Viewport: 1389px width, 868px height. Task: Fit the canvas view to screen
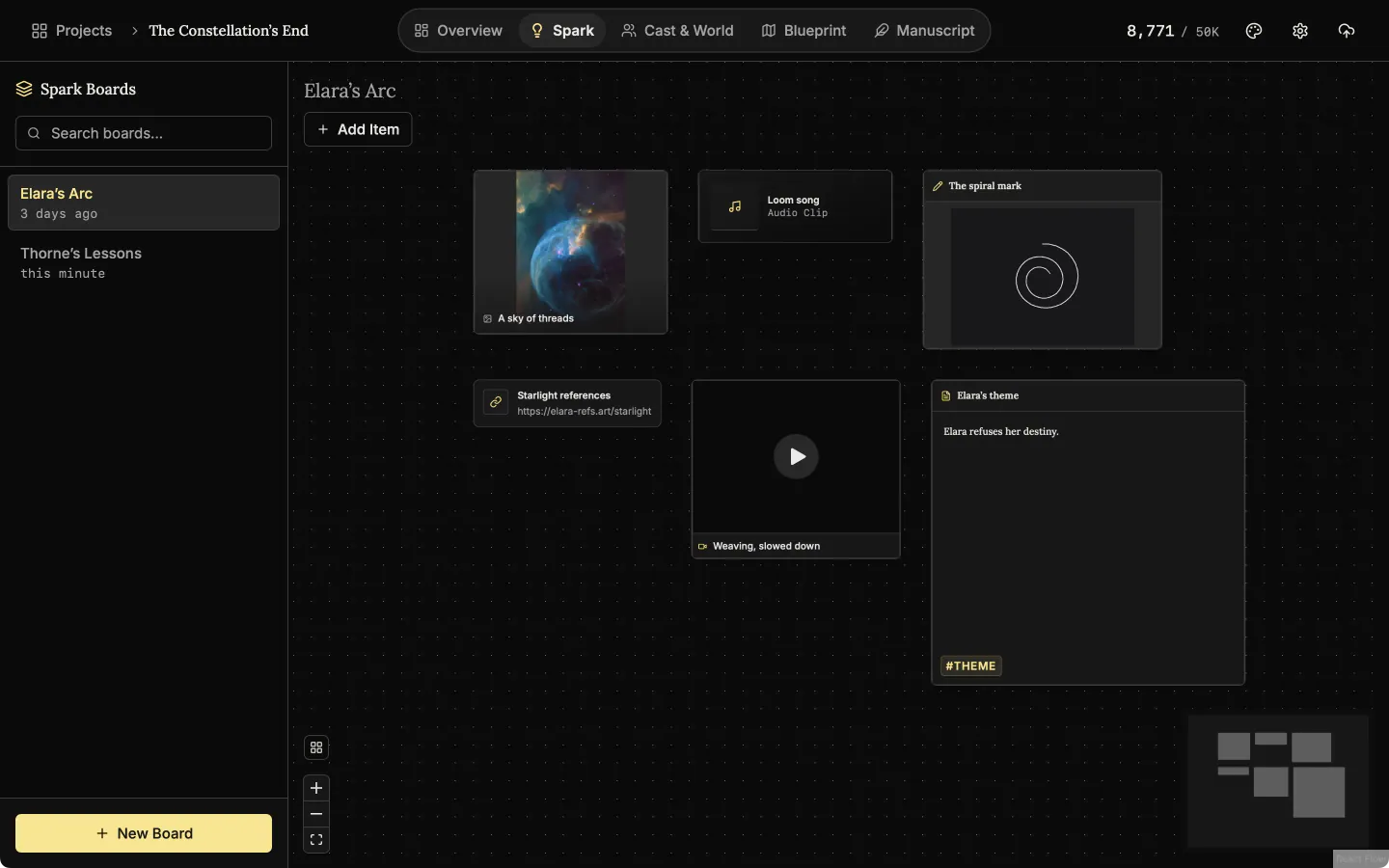click(x=316, y=840)
